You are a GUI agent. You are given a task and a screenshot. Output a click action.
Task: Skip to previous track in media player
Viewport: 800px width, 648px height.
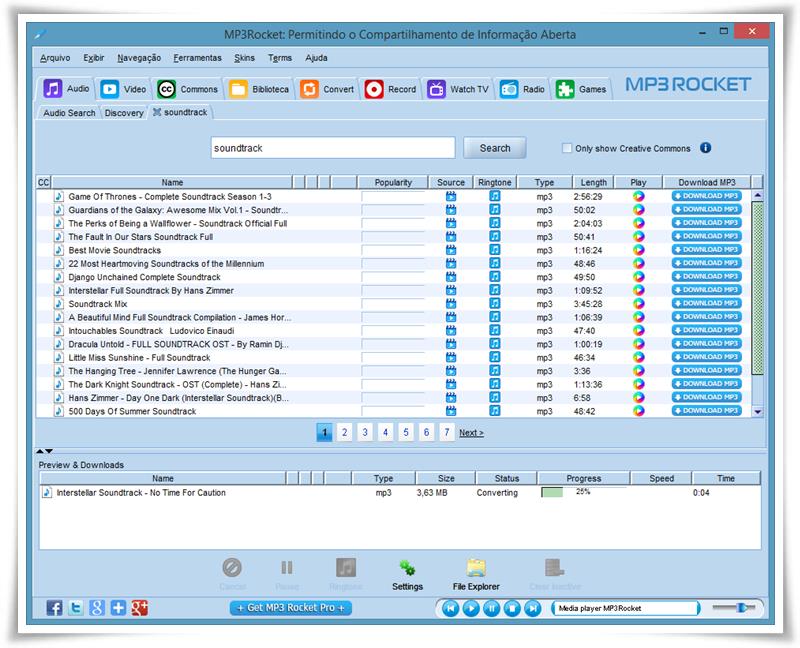[x=451, y=608]
